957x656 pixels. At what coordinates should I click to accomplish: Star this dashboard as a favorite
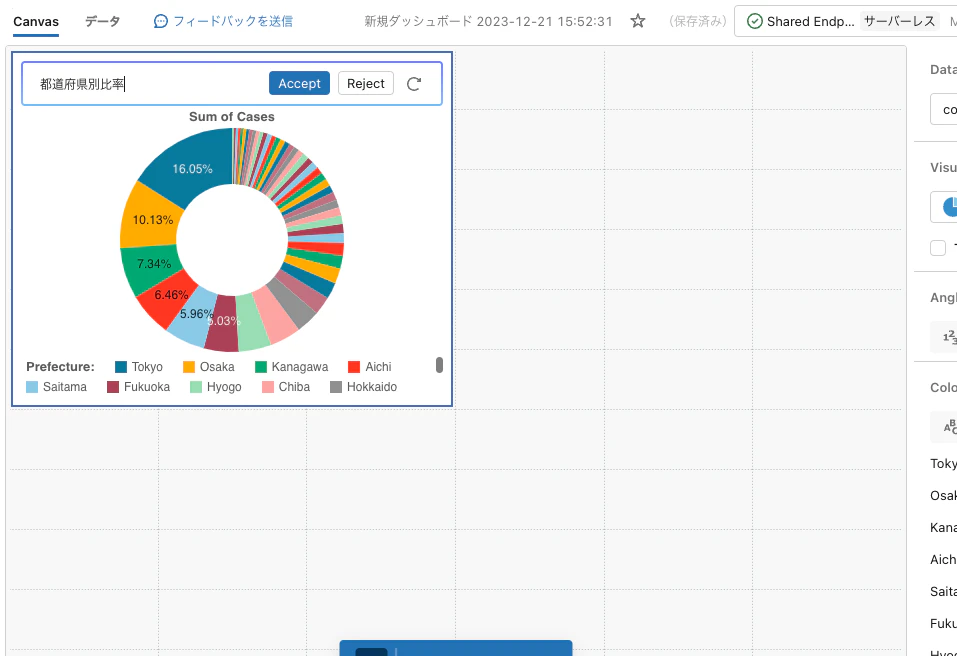coord(638,21)
